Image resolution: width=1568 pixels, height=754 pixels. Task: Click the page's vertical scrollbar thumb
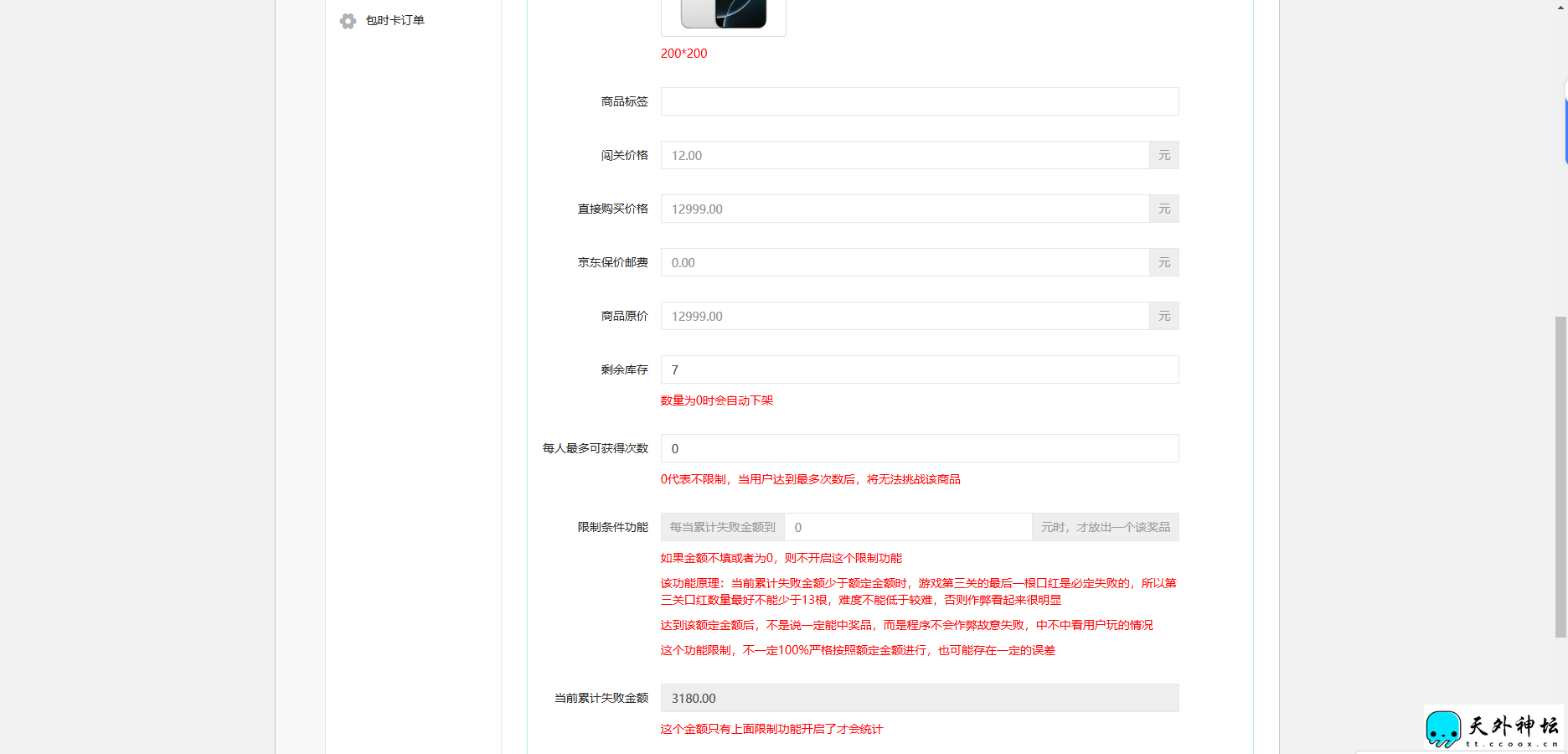pyautogui.click(x=1560, y=476)
